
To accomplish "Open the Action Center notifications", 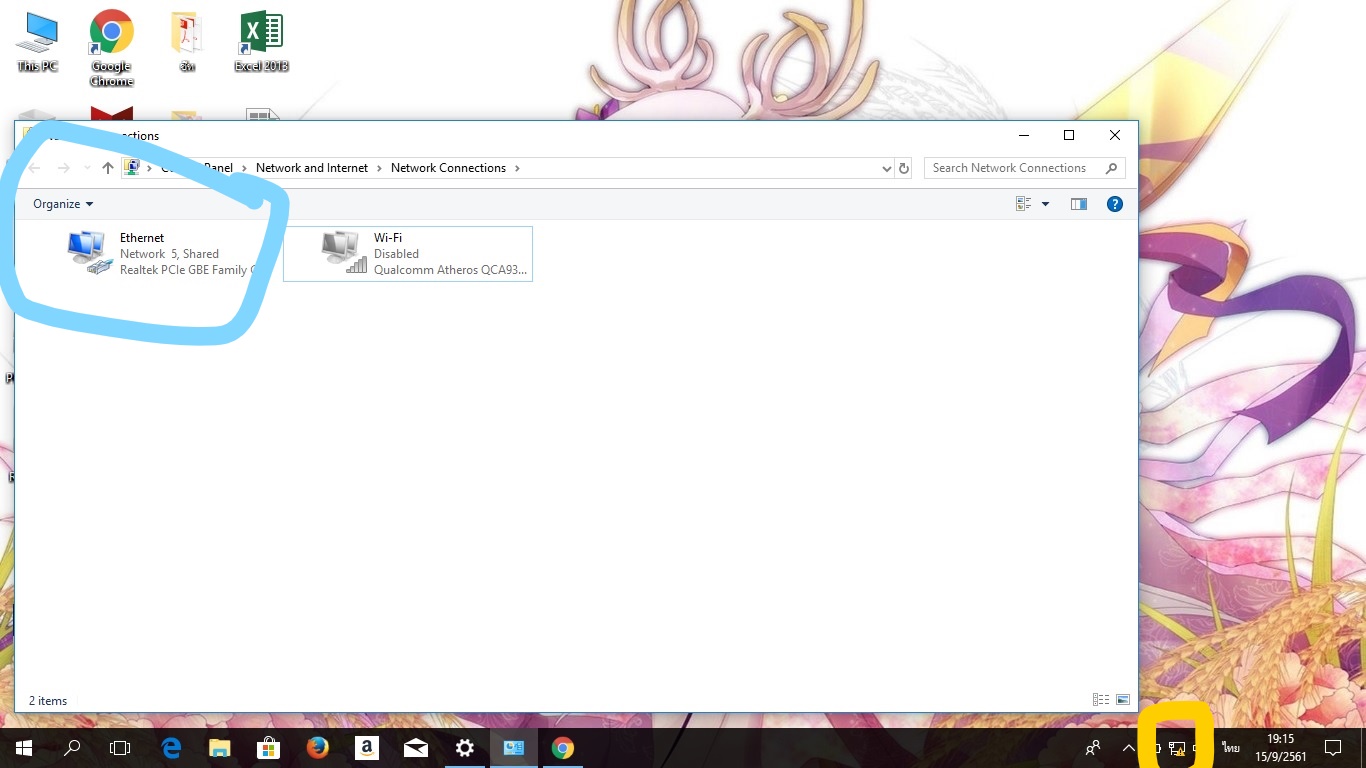I will (x=1332, y=748).
